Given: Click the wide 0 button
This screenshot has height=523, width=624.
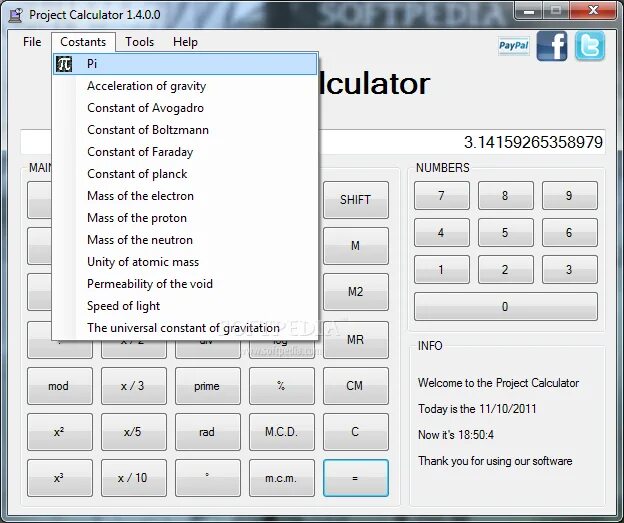Looking at the screenshot, I should pos(506,306).
